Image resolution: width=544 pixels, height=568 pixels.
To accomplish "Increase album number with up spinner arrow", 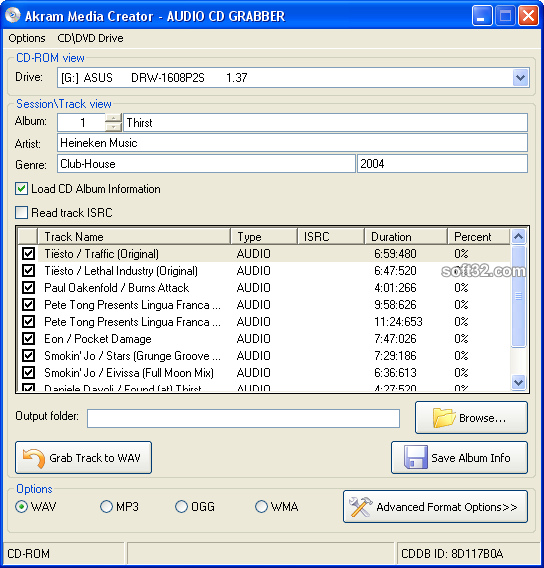I will (113, 118).
